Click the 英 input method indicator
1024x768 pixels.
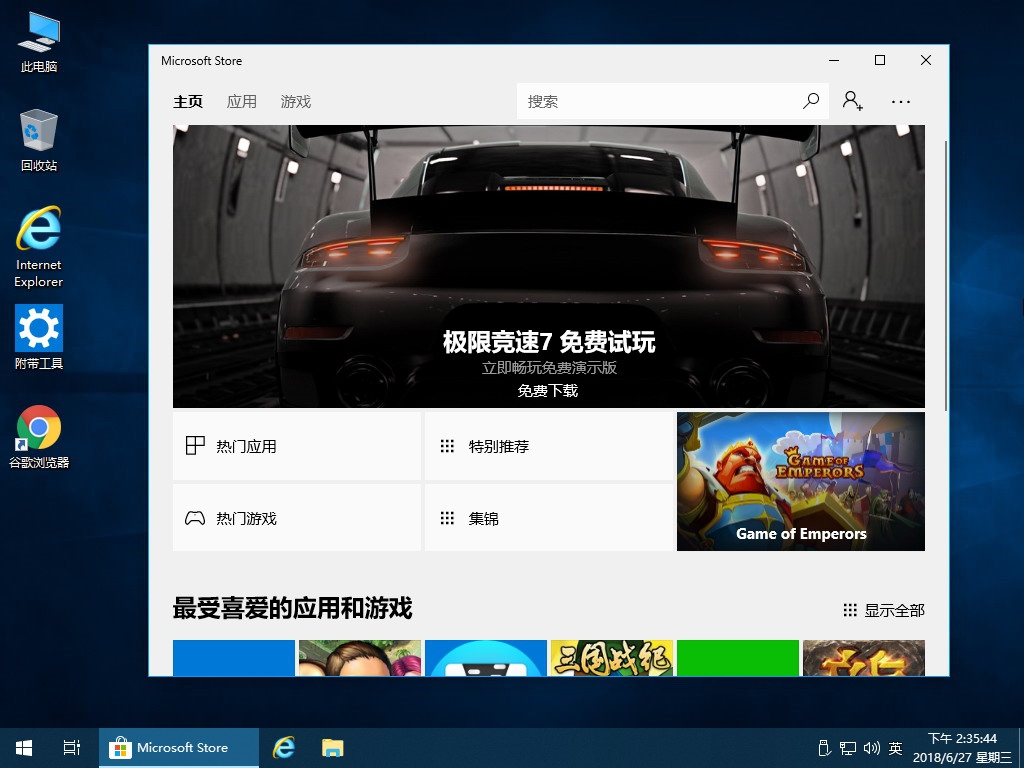895,748
